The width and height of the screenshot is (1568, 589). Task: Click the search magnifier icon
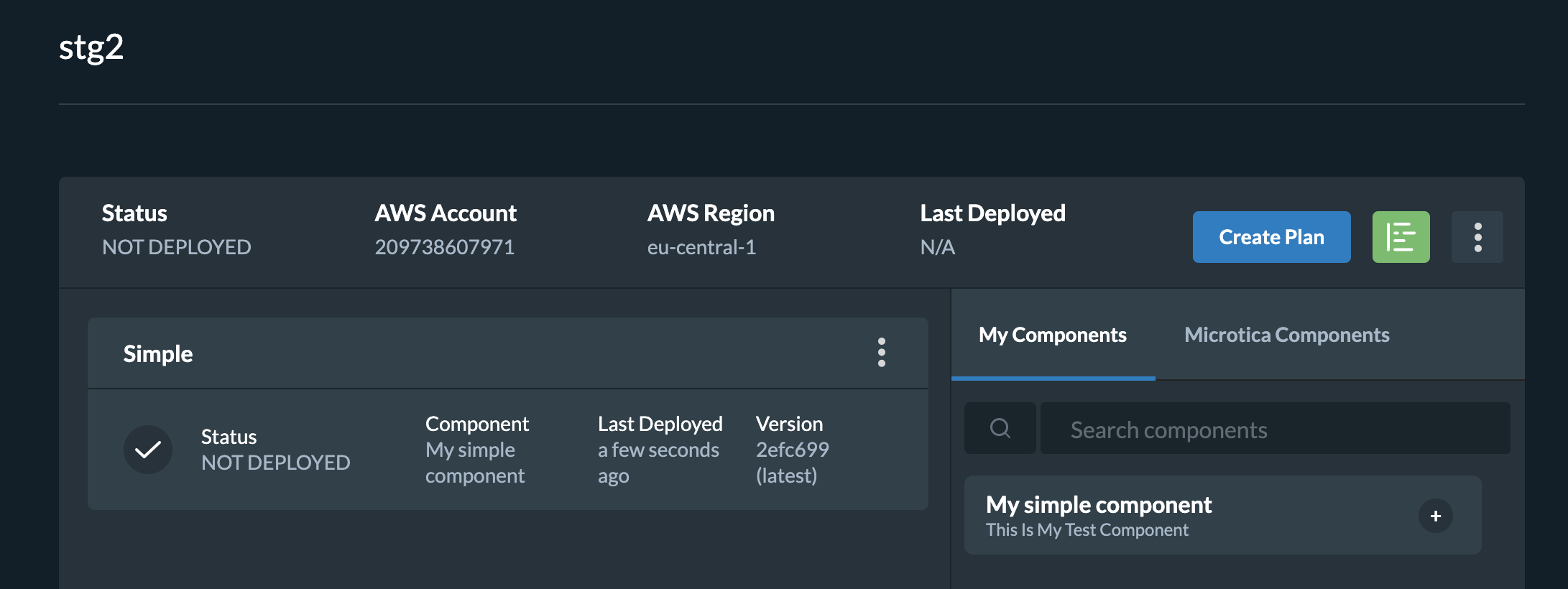point(1000,428)
